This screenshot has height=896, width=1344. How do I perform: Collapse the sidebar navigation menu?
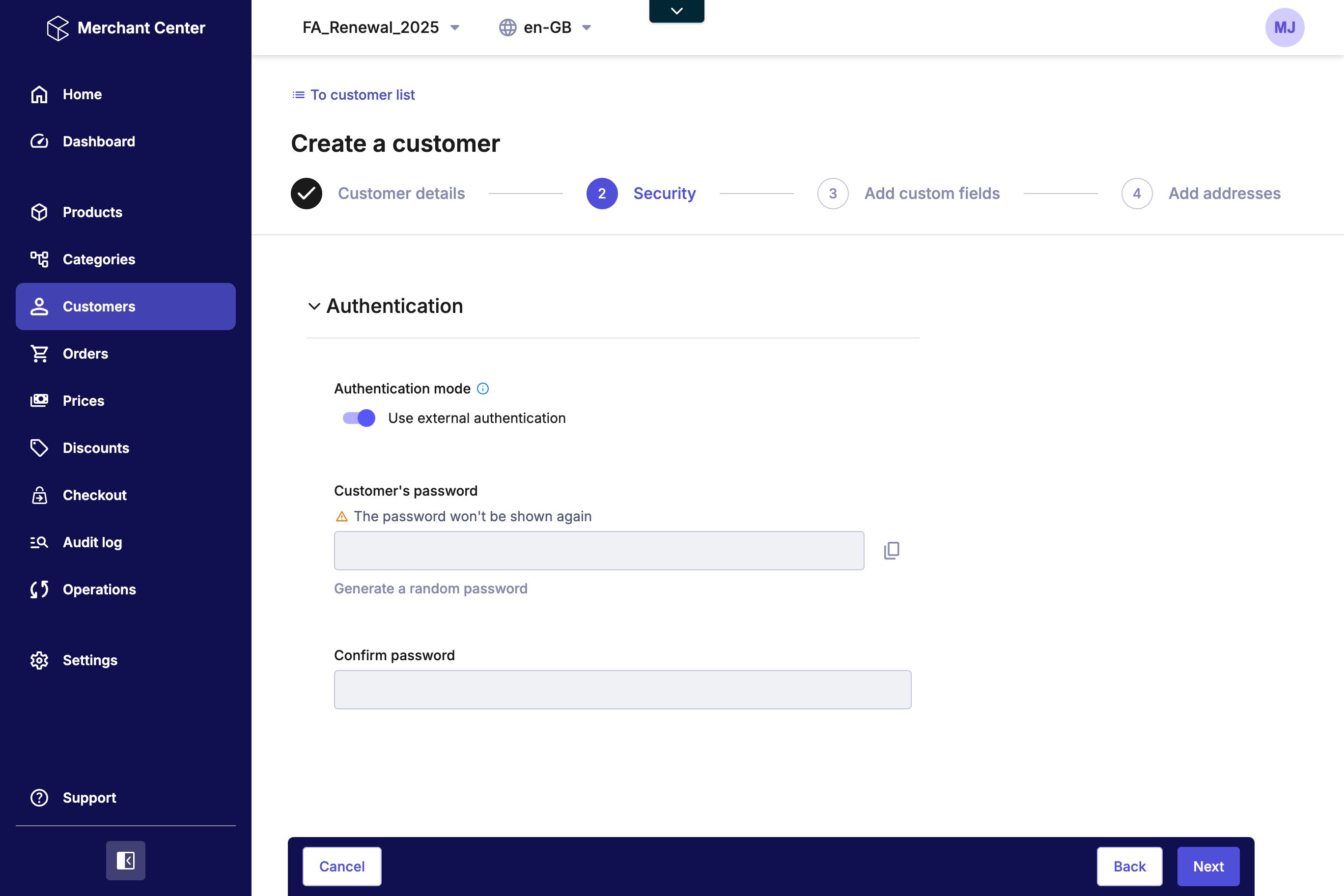(125, 860)
